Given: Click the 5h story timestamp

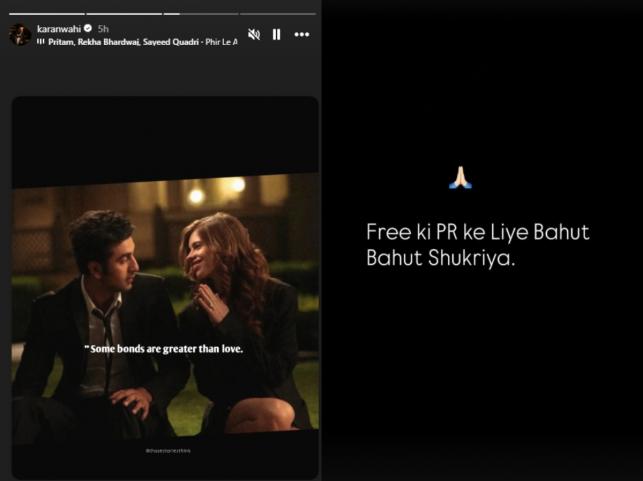Looking at the screenshot, I should (x=103, y=29).
